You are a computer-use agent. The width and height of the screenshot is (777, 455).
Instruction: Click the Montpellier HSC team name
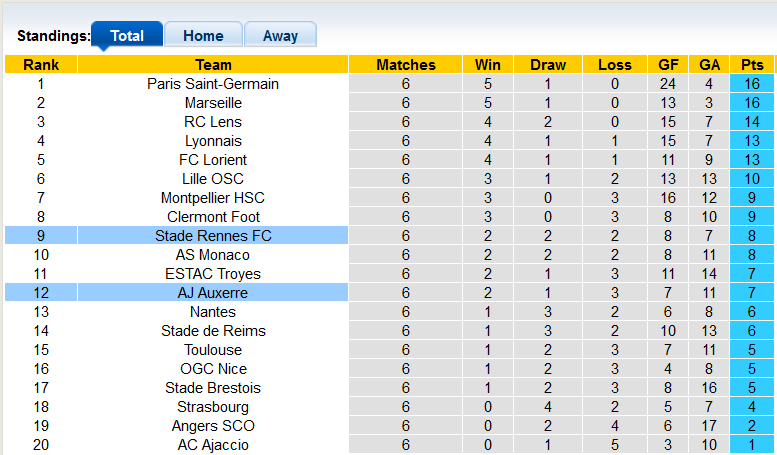click(213, 198)
